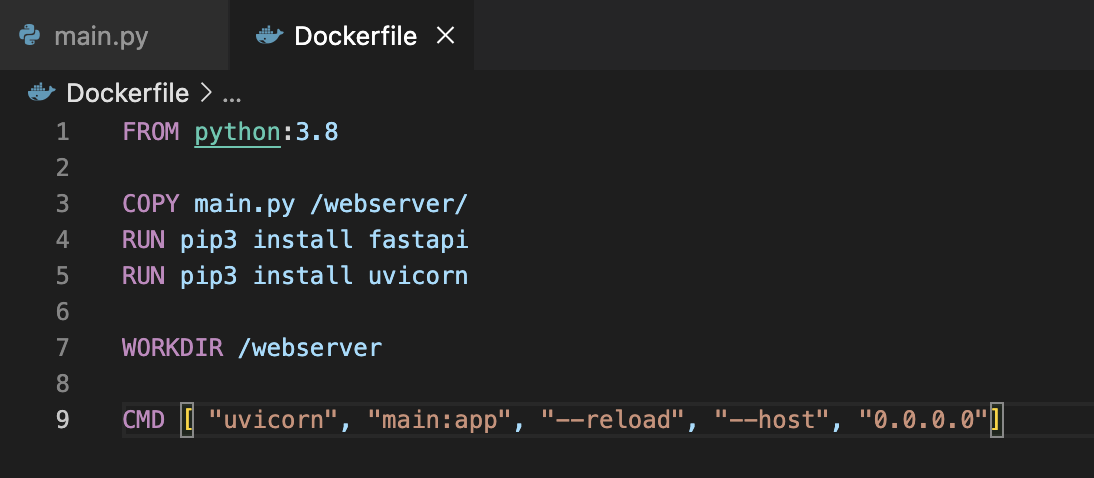Close the Dockerfile tab
Image resolution: width=1094 pixels, height=478 pixels.
(446, 37)
